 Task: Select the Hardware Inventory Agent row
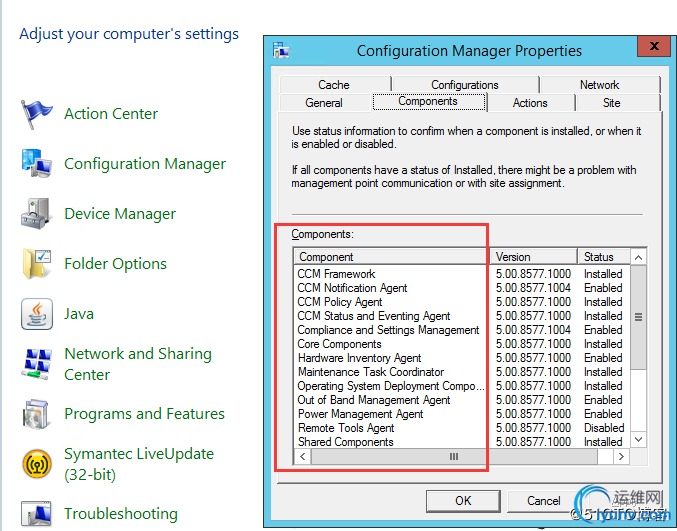[462, 358]
